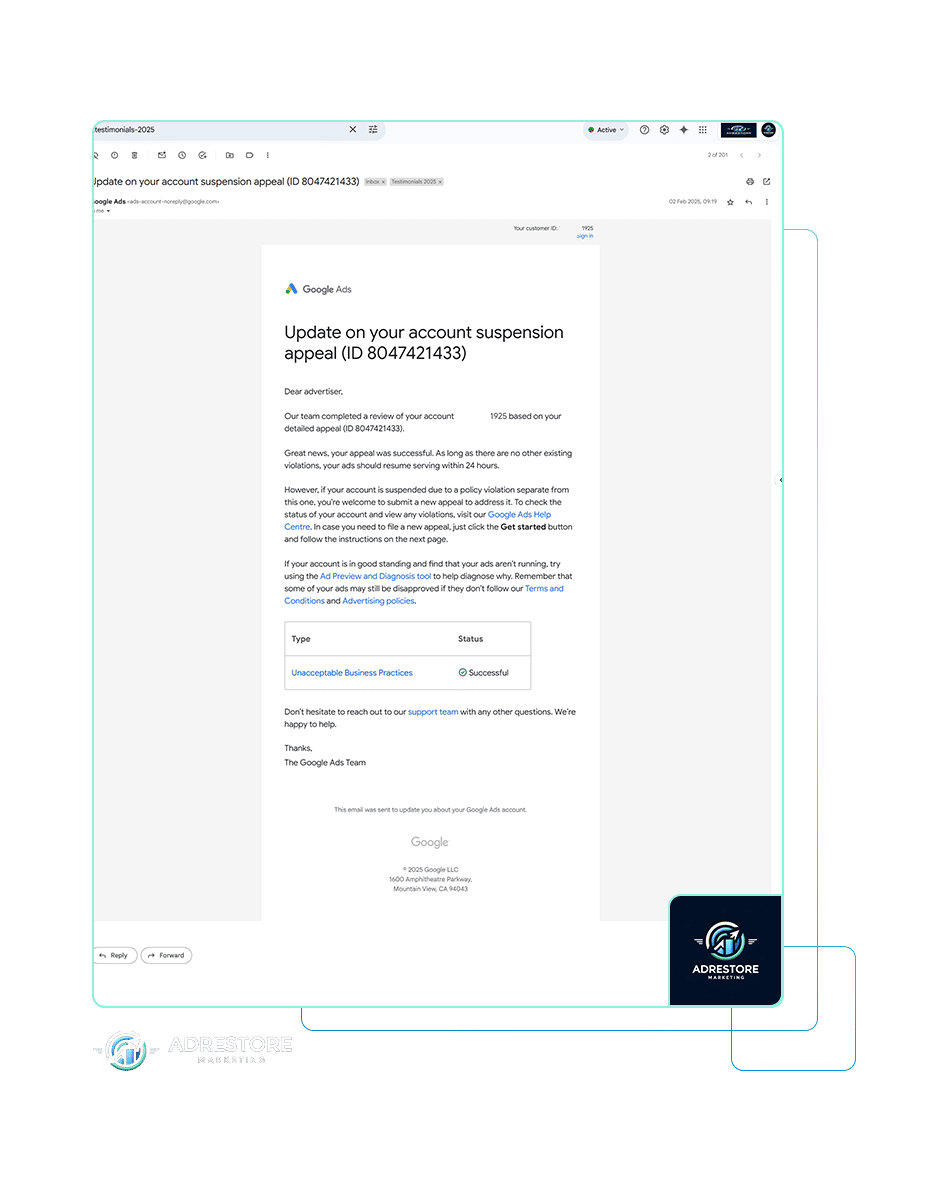Click the '2 of 201' counter
Screen dimensions: 952x1194
717,155
